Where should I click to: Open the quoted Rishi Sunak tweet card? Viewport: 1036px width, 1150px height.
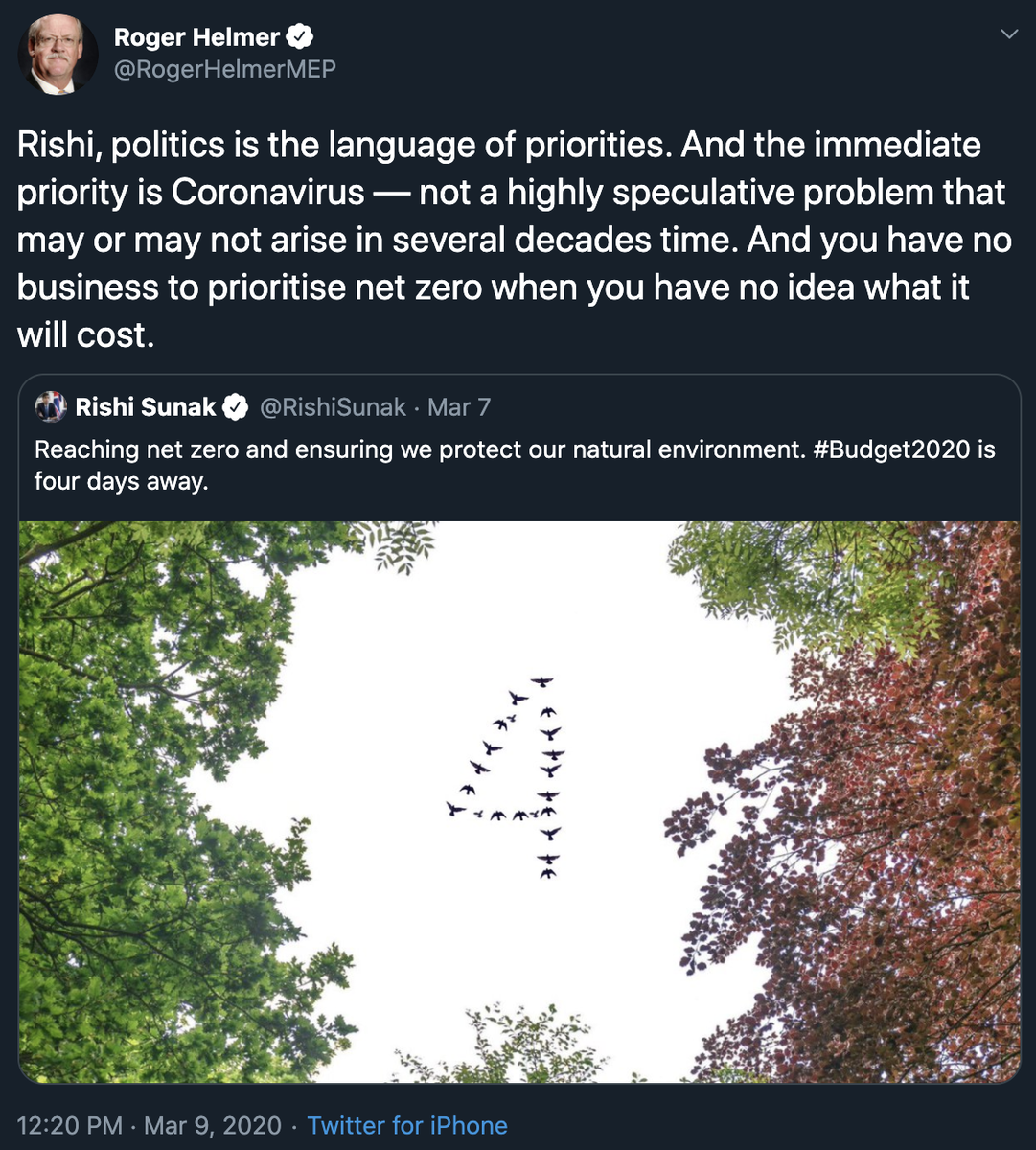click(518, 728)
